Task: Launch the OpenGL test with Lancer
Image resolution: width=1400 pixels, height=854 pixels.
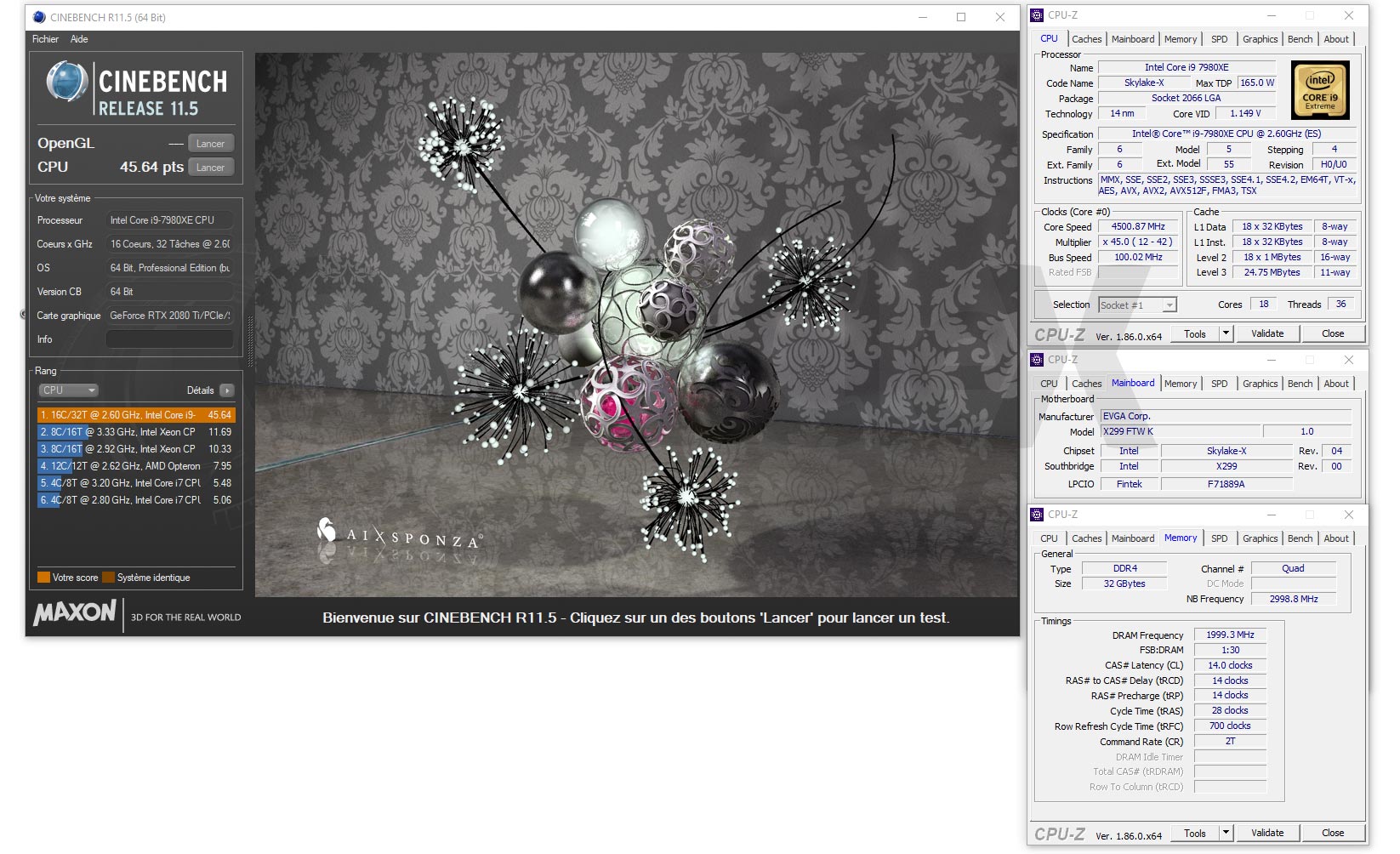Action: 210,144
